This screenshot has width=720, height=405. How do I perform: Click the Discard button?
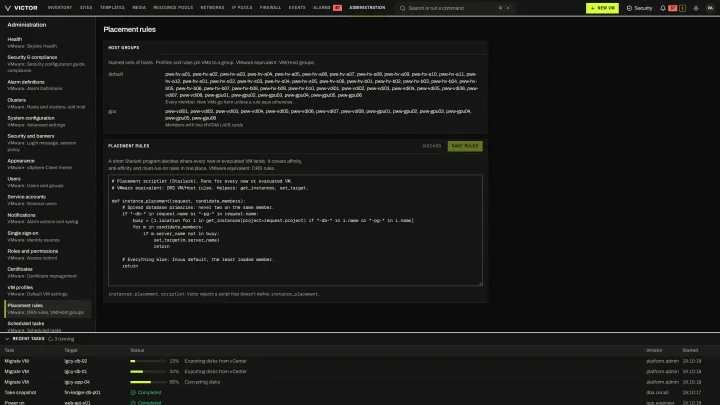[x=432, y=146]
